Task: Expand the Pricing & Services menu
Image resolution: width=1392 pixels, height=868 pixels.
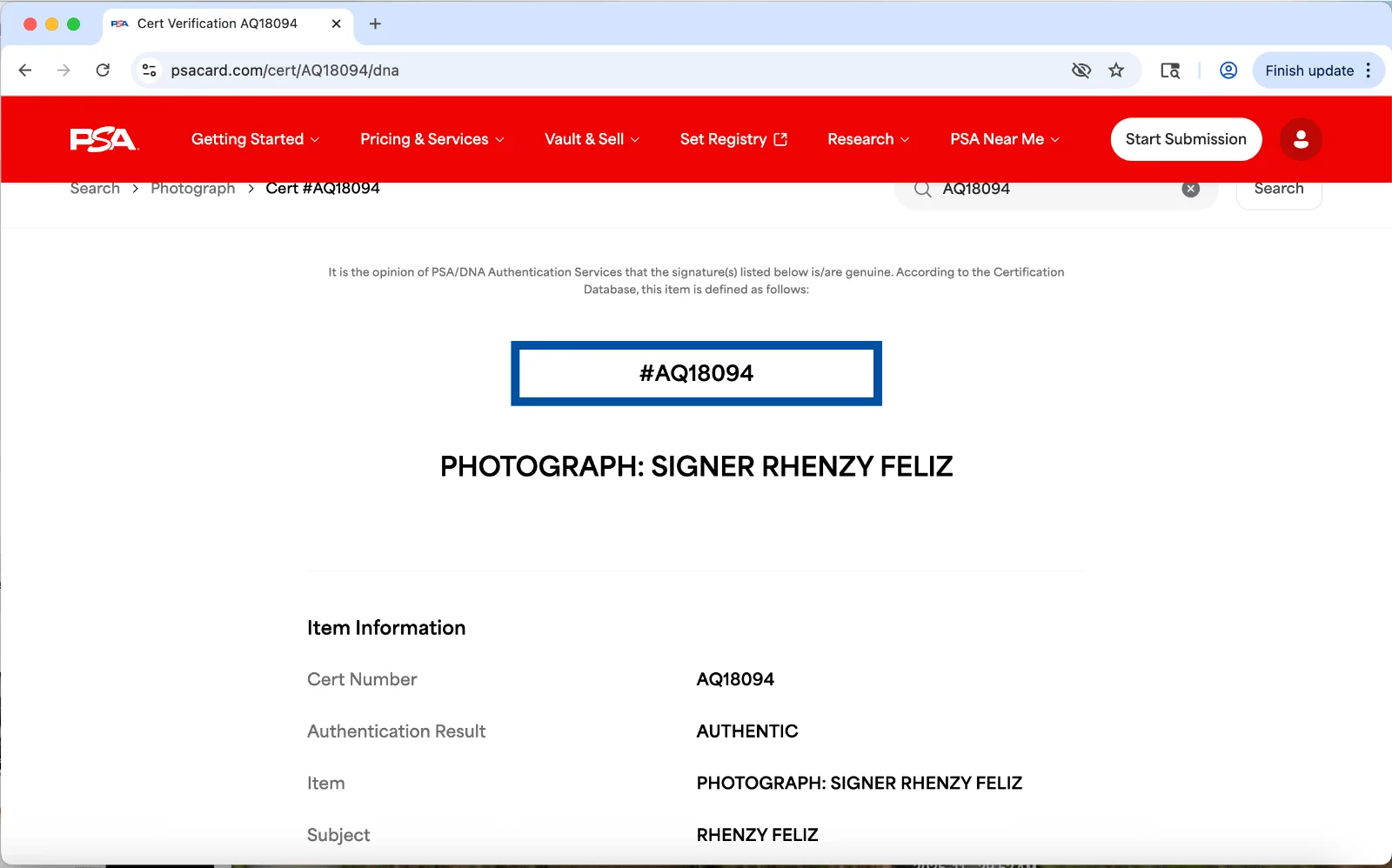Action: click(x=432, y=139)
